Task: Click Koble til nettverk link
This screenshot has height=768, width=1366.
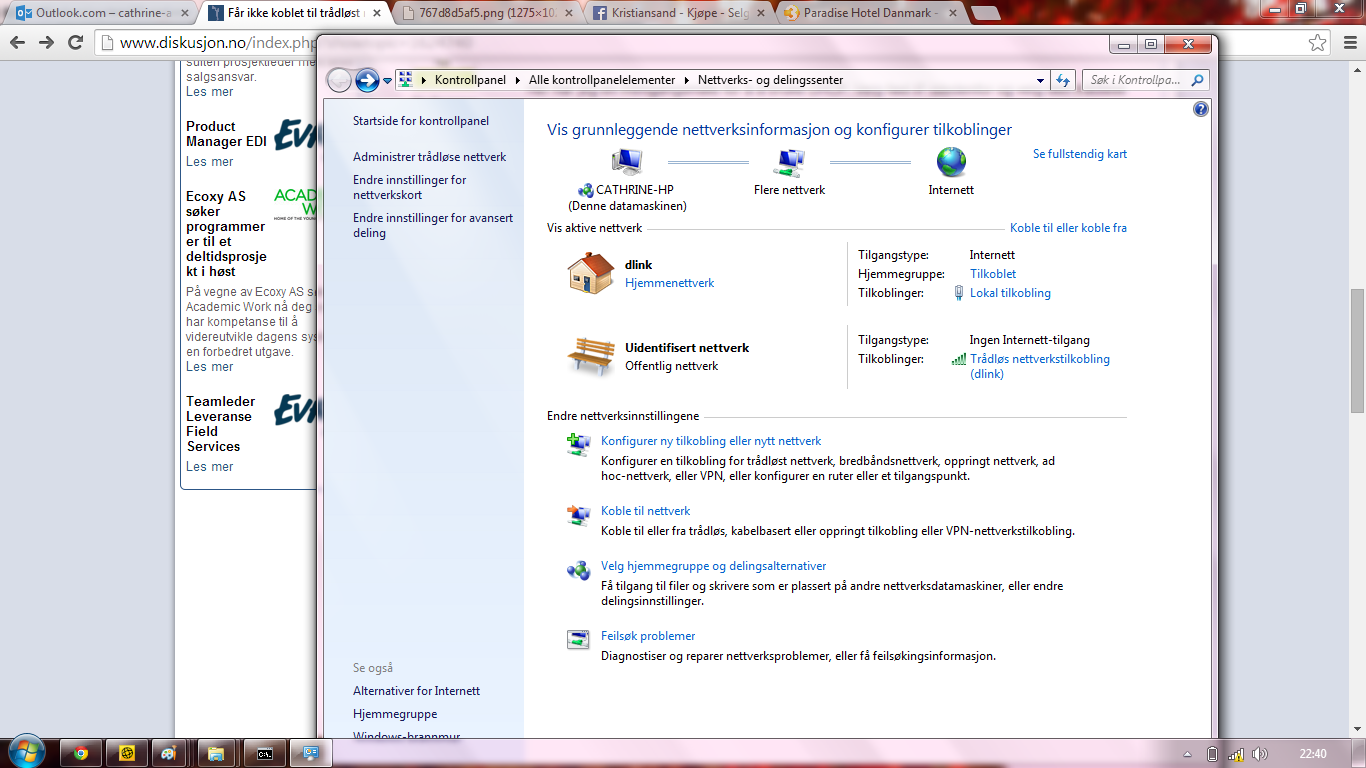Action: (646, 511)
